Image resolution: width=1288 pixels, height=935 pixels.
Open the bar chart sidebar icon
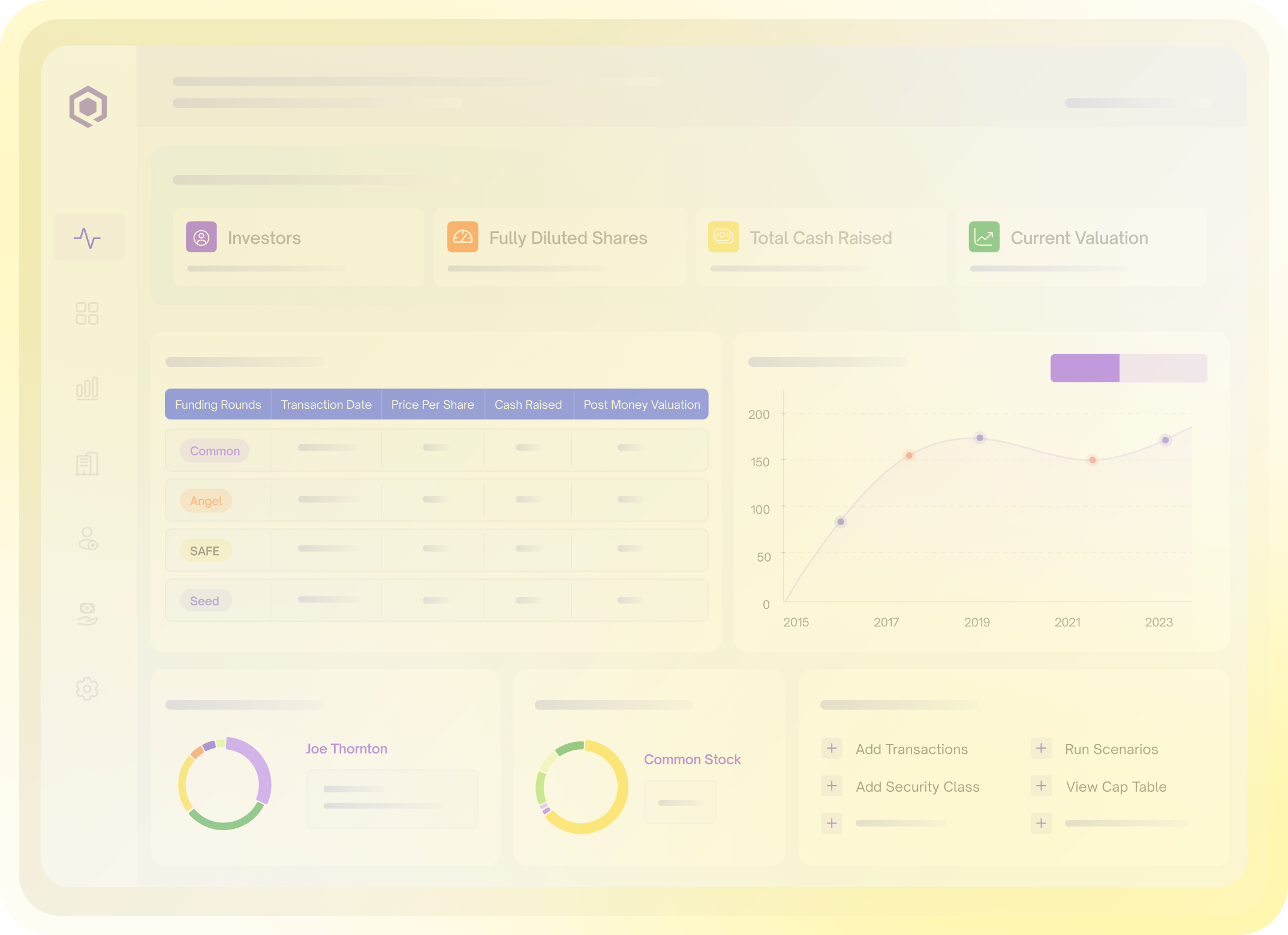(x=88, y=388)
